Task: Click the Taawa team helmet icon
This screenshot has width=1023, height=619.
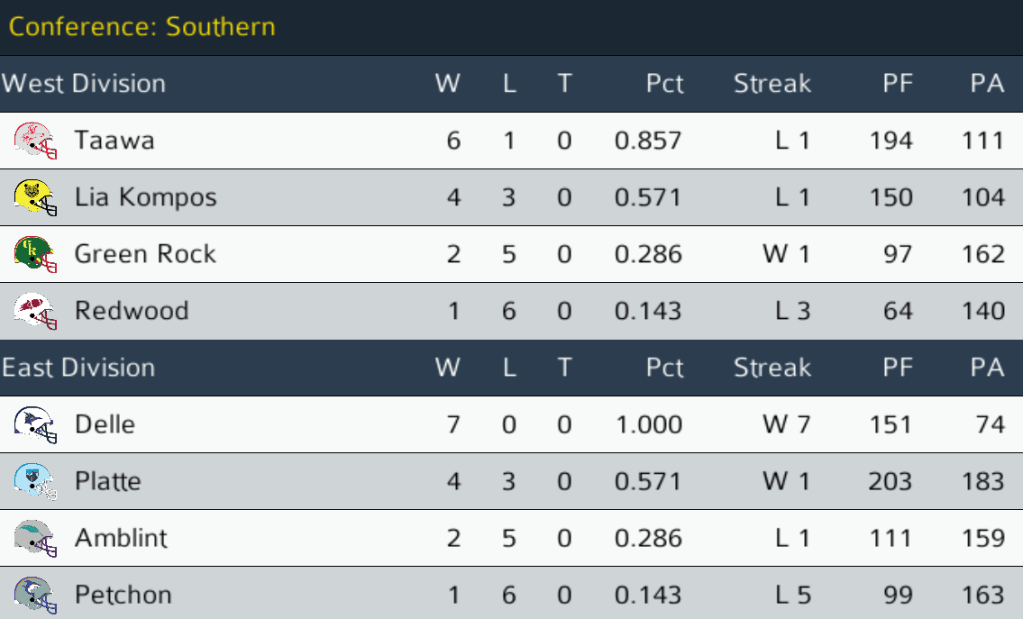Action: (x=35, y=141)
